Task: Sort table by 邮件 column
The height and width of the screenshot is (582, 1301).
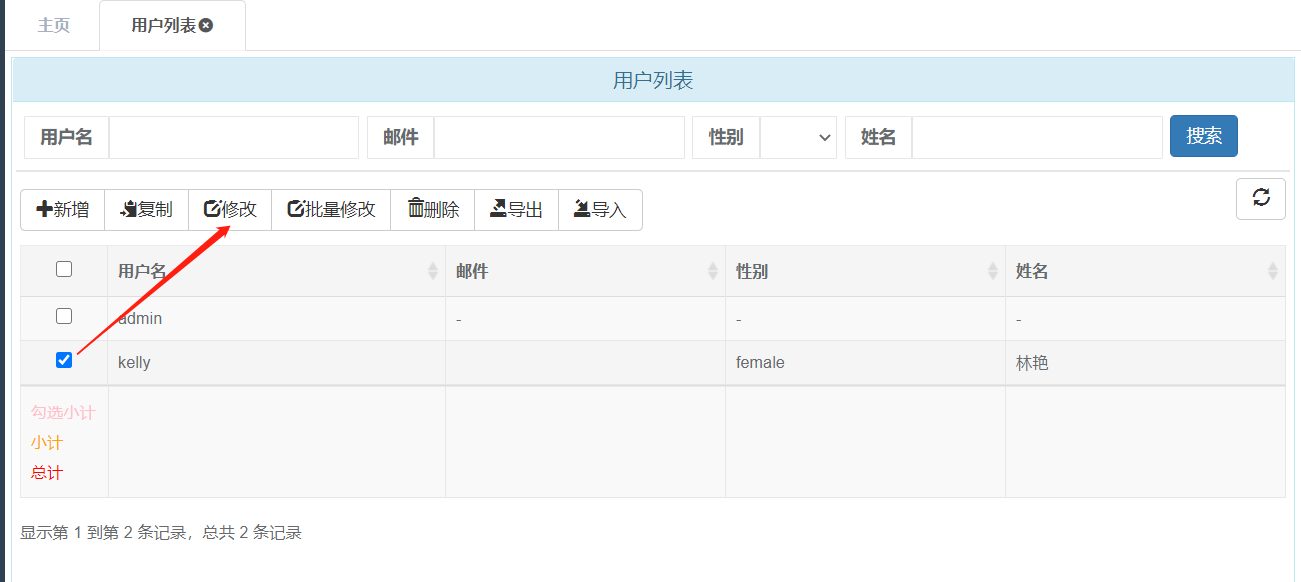Action: click(x=586, y=271)
